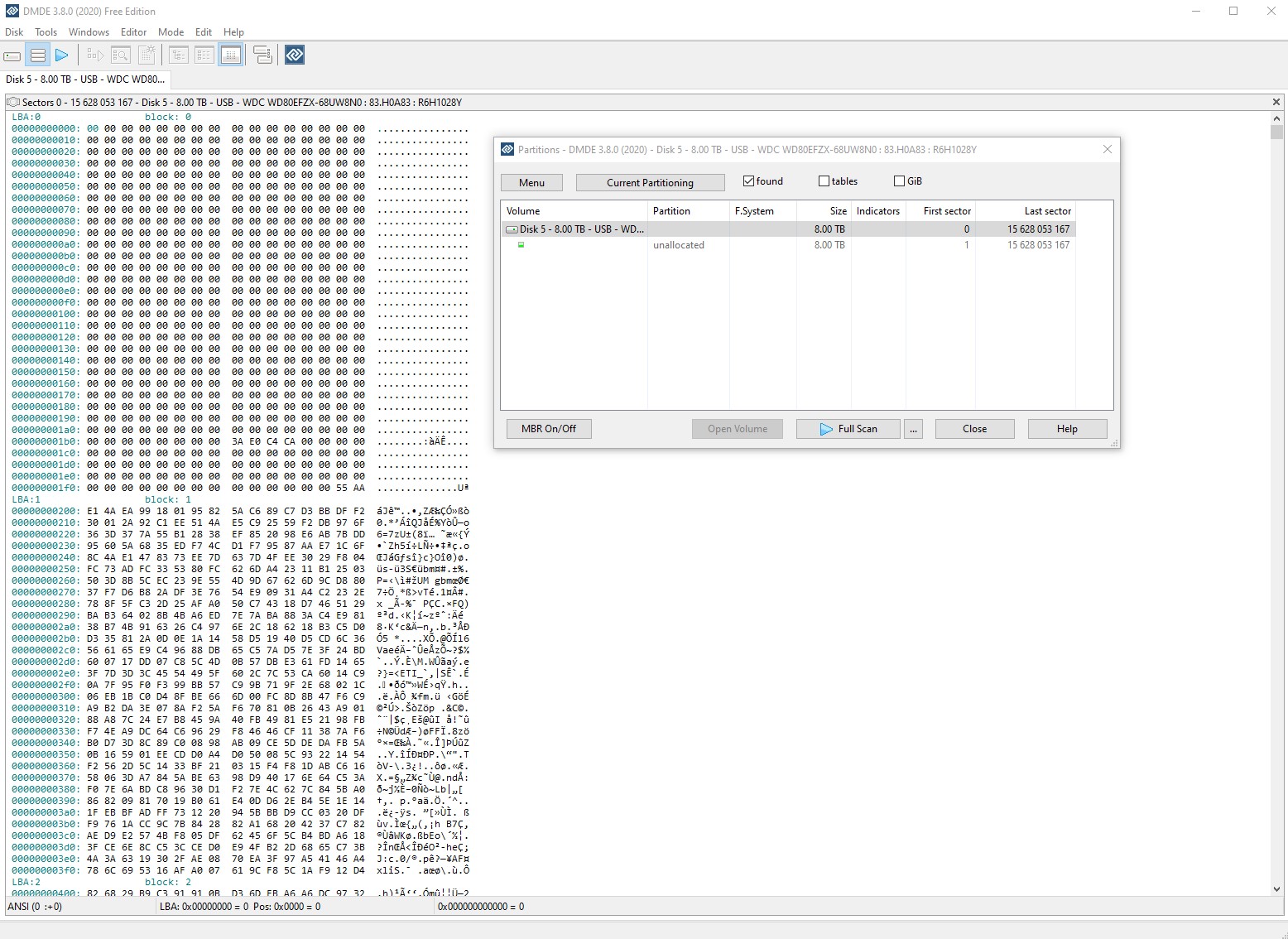Click the drive icon in Sectors header
Image resolution: width=1288 pixels, height=939 pixels.
(x=12, y=102)
